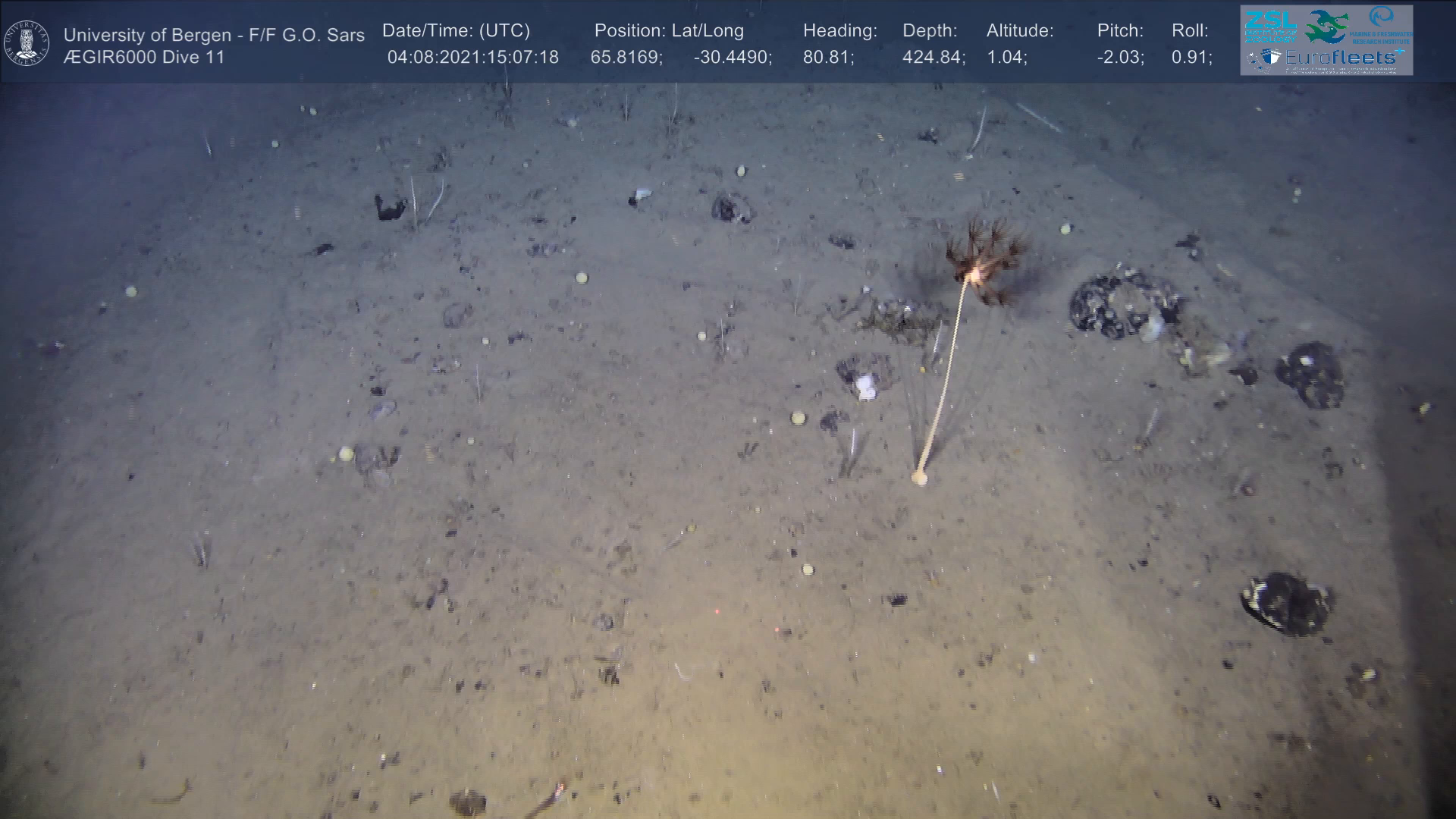Click the ZSL Institute of Zoology logo
The height and width of the screenshot is (819, 1456).
pos(1270,25)
